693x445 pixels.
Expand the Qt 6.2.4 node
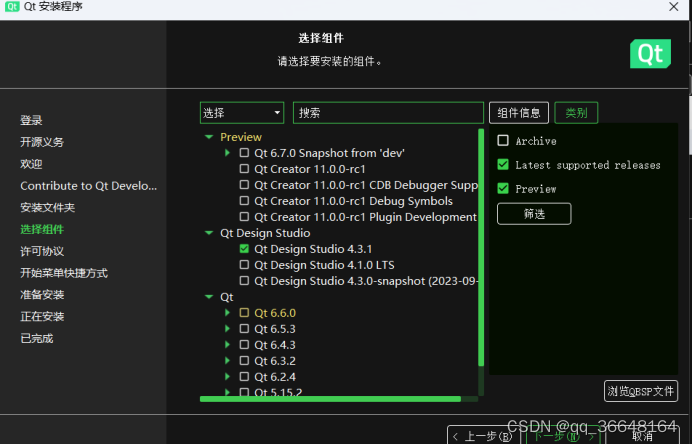(227, 377)
